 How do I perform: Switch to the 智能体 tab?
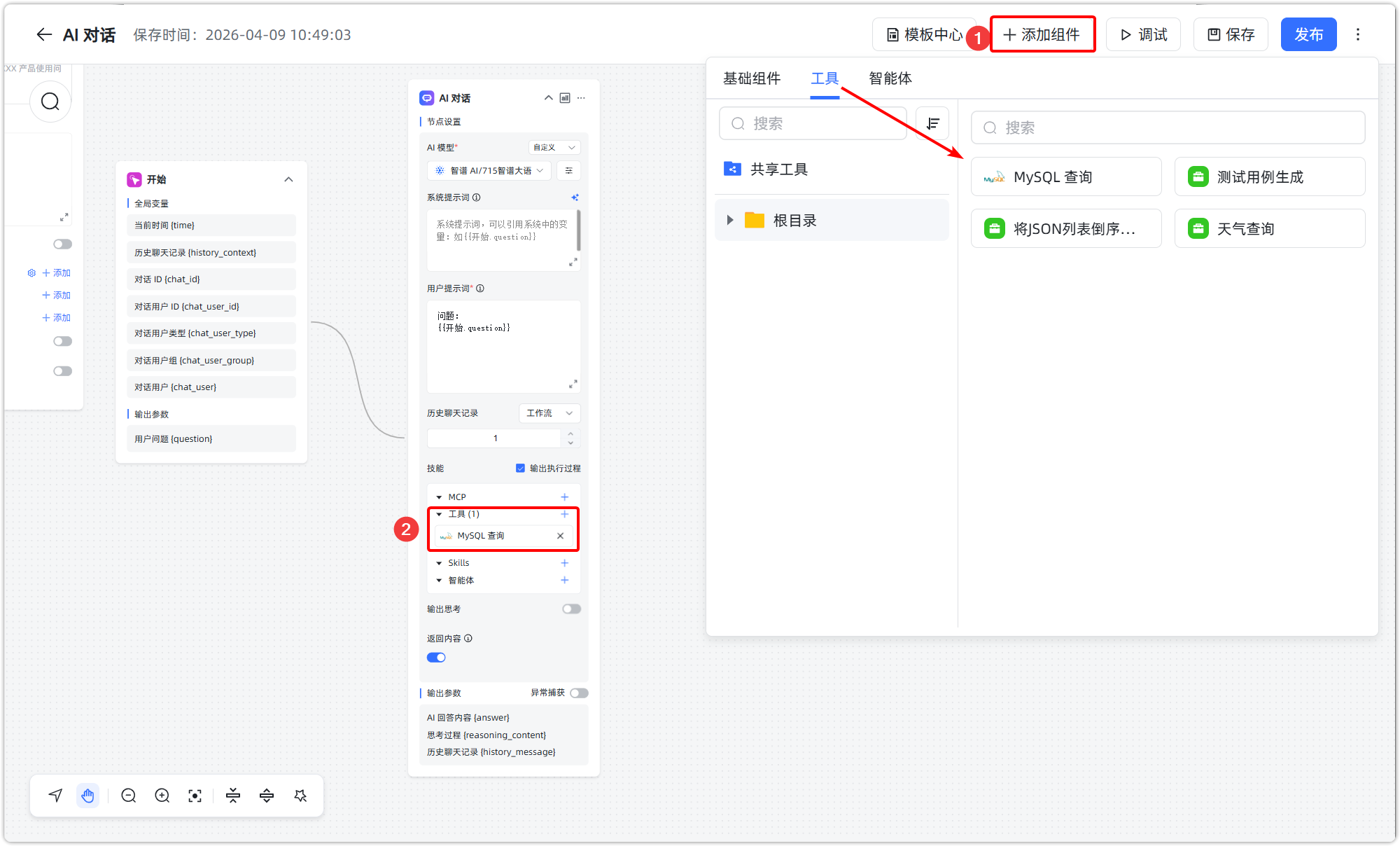pyautogui.click(x=890, y=78)
